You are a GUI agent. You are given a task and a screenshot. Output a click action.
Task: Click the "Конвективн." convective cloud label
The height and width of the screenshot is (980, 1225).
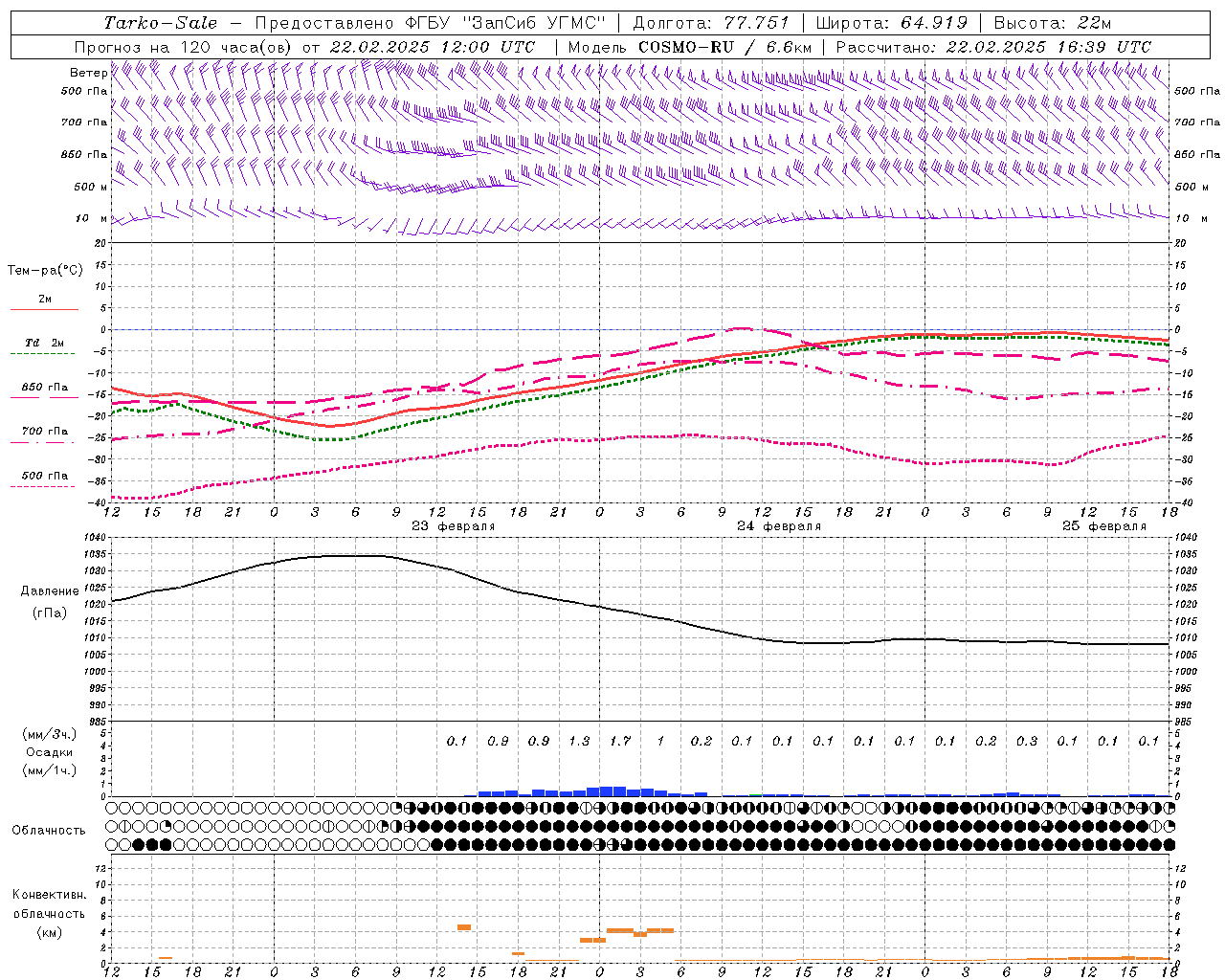(49, 895)
